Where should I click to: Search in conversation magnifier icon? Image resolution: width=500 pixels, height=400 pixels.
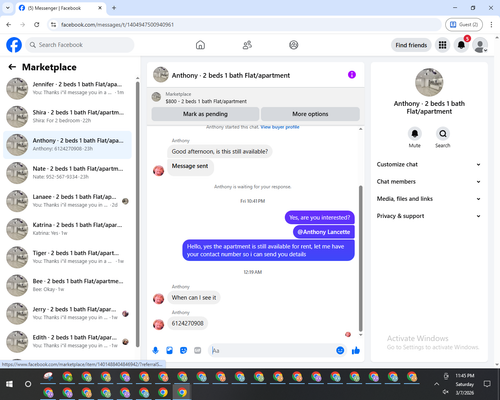tap(443, 134)
